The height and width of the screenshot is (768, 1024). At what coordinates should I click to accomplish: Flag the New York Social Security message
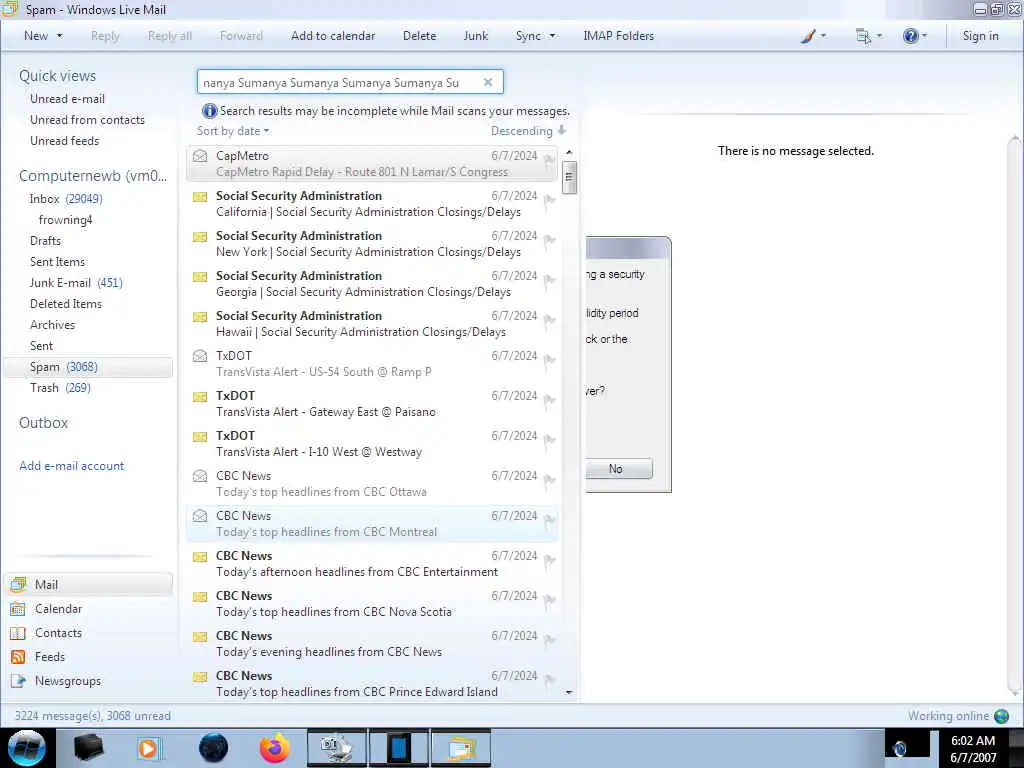pos(549,240)
